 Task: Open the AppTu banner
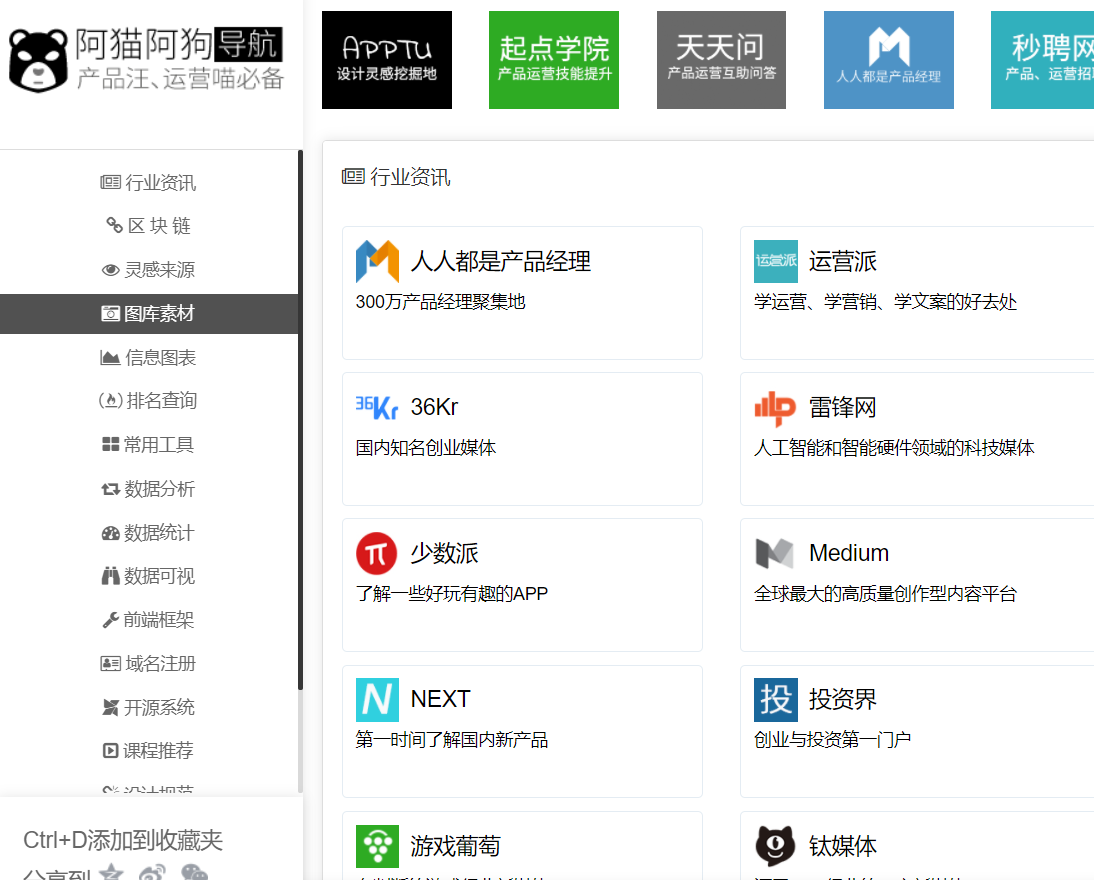point(387,60)
